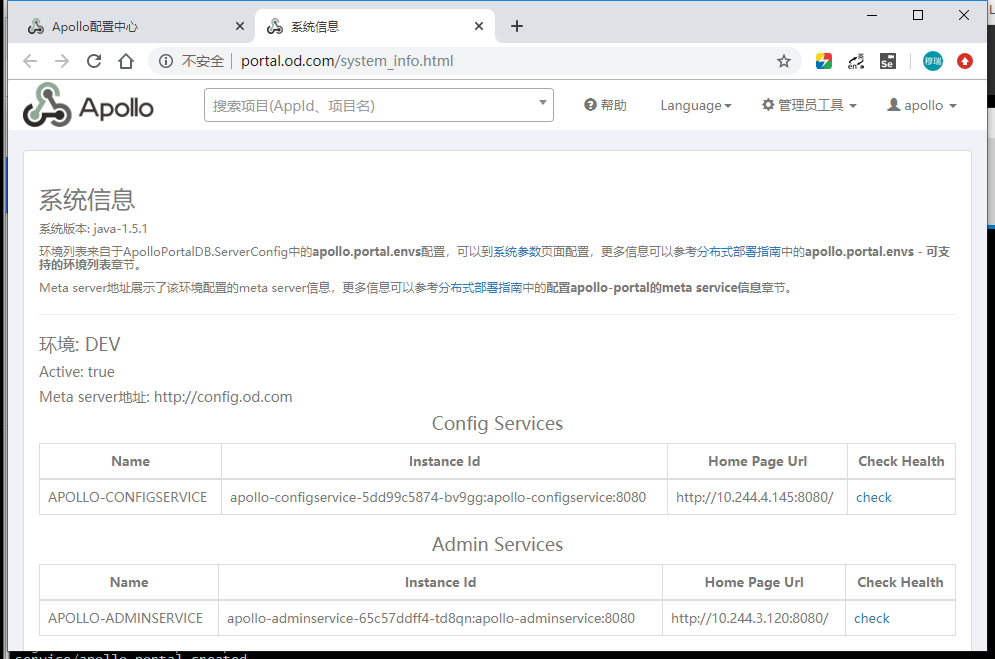Open the browser profile avatar

tap(933, 61)
